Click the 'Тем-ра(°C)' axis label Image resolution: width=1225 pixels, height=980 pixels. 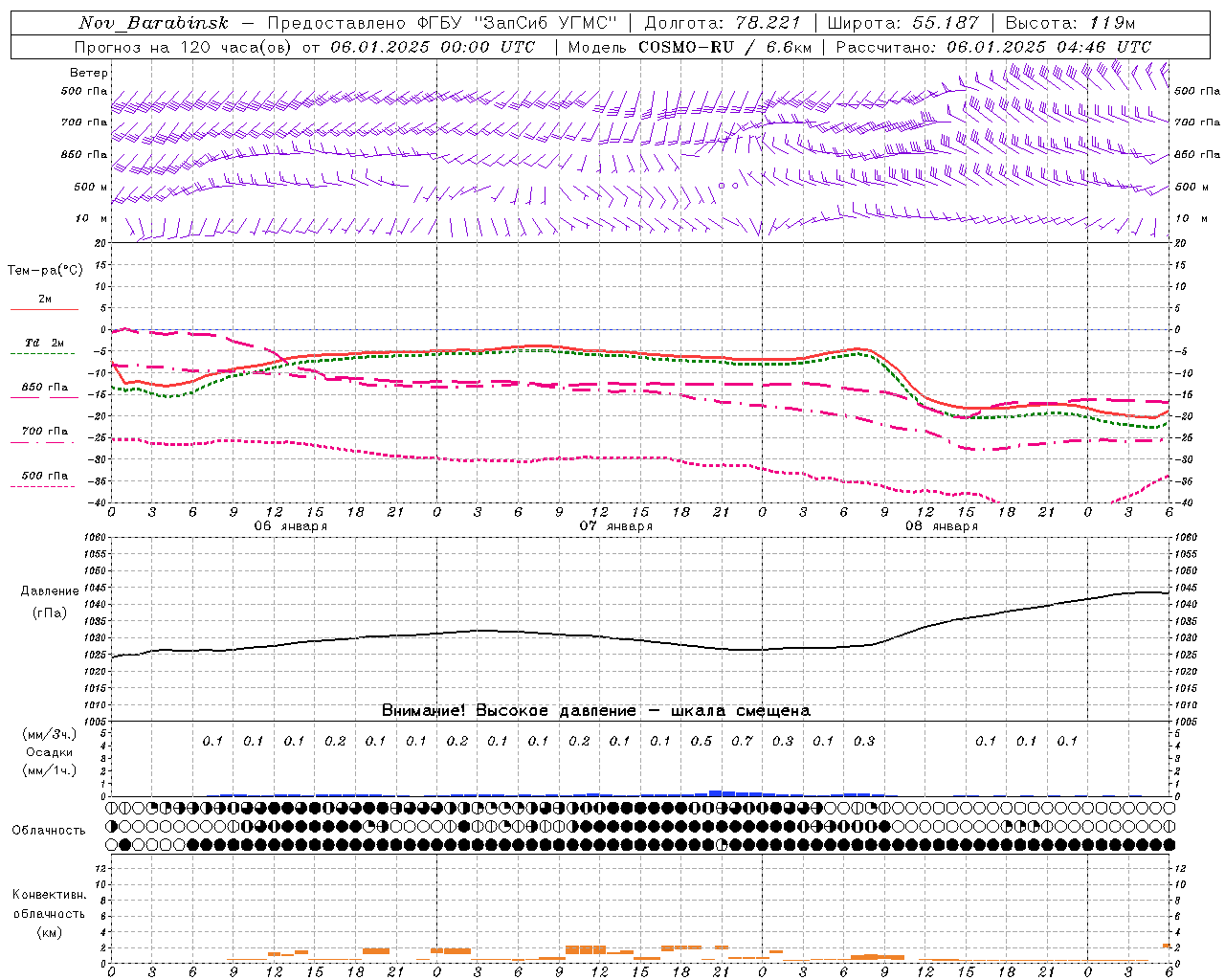click(x=45, y=271)
